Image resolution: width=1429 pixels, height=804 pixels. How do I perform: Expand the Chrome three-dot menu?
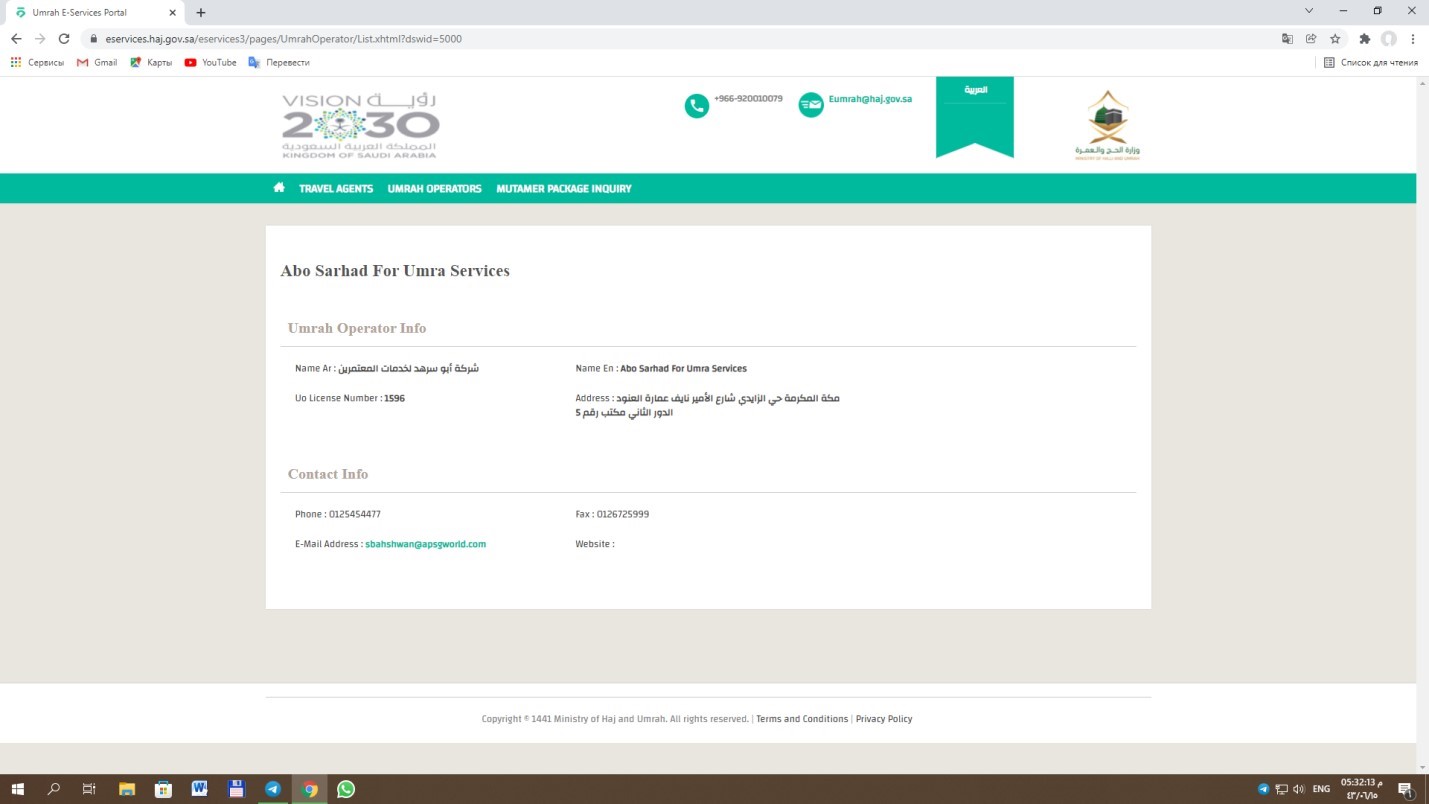[1413, 39]
